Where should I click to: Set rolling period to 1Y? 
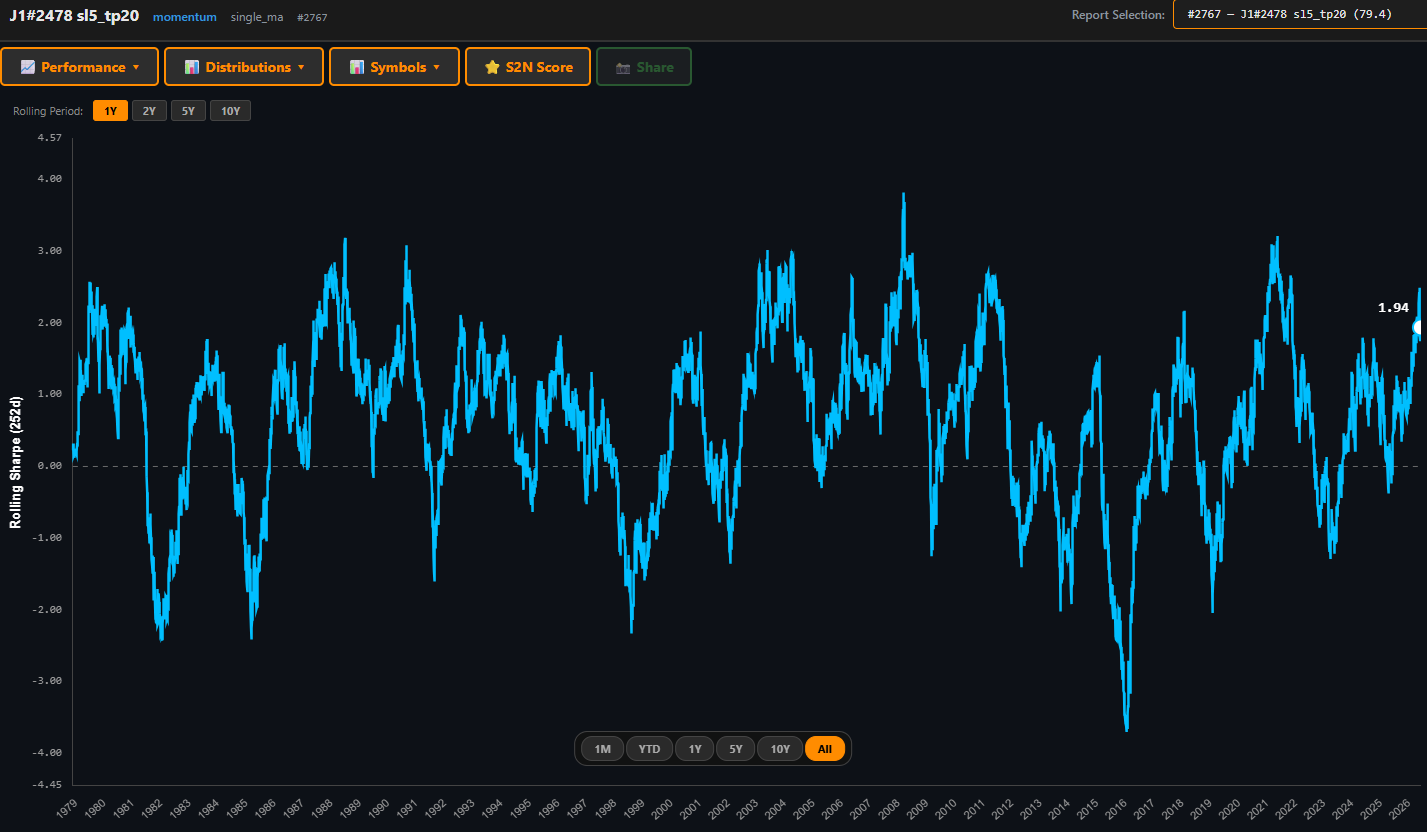tap(110, 111)
